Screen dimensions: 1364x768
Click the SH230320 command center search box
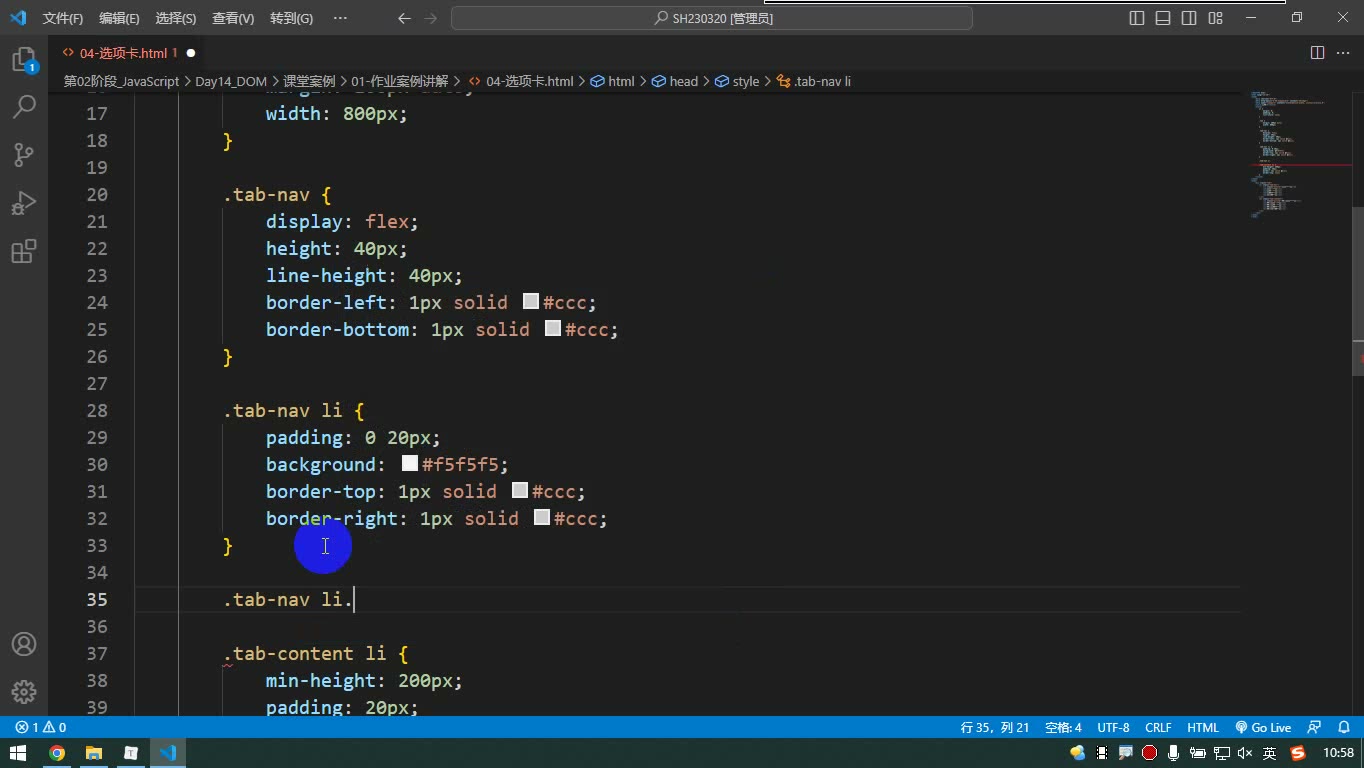tap(712, 18)
